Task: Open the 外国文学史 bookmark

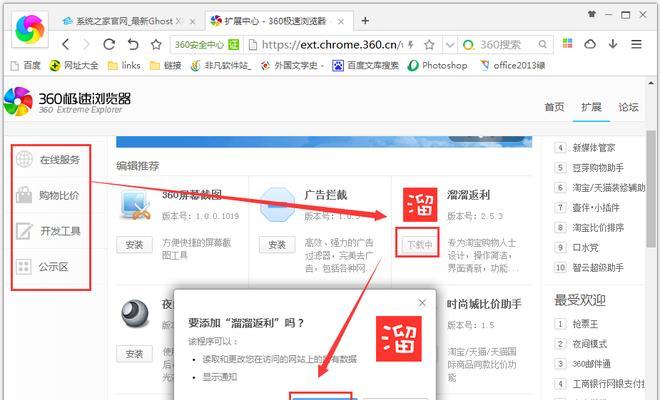Action: 292,65
